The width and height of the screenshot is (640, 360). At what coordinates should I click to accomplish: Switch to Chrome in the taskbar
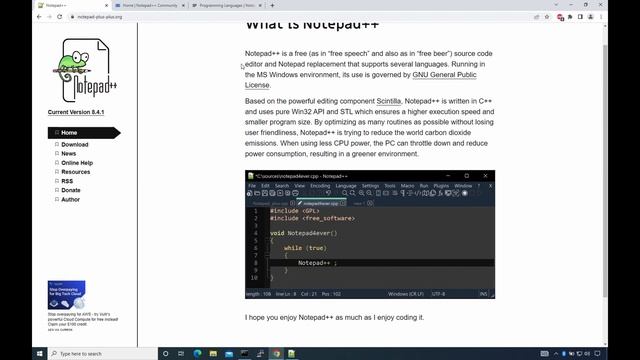tap(276, 353)
